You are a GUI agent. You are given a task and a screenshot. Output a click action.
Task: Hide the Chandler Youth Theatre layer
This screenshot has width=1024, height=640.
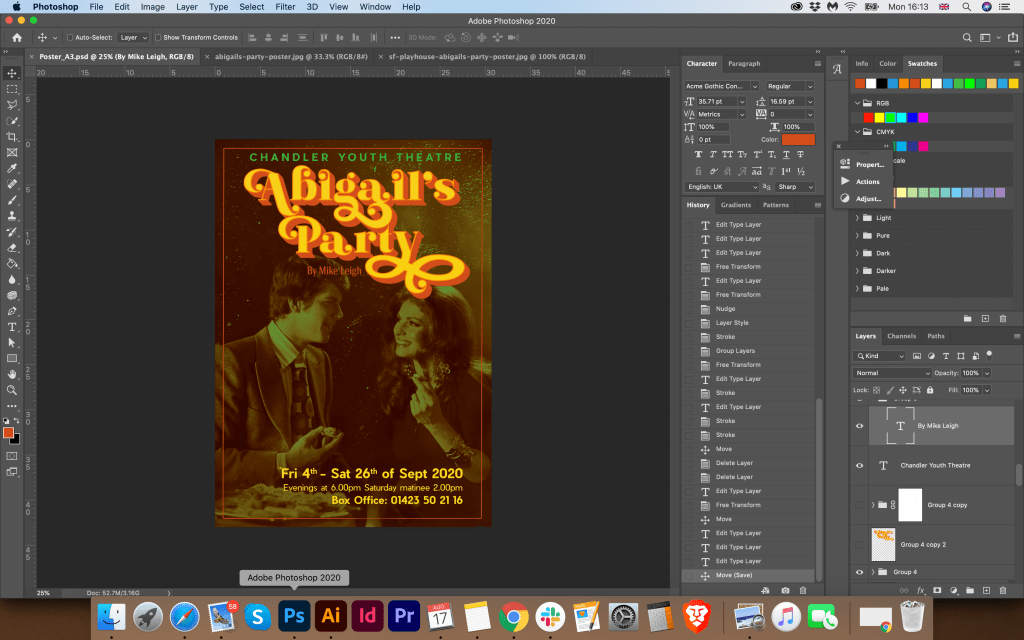click(859, 466)
